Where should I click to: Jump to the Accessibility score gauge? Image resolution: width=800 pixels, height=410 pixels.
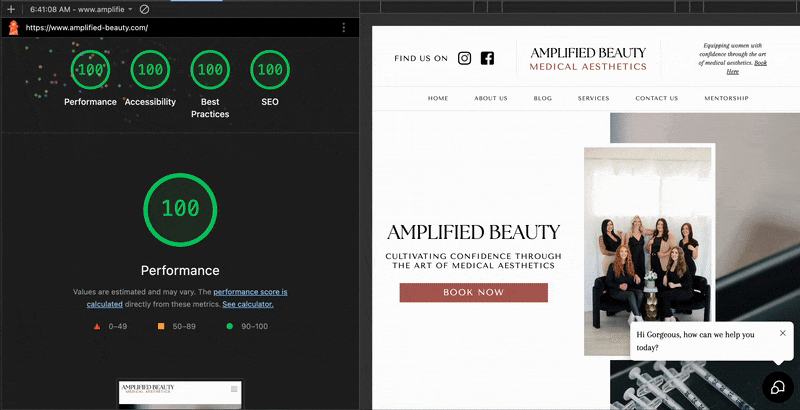click(150, 70)
